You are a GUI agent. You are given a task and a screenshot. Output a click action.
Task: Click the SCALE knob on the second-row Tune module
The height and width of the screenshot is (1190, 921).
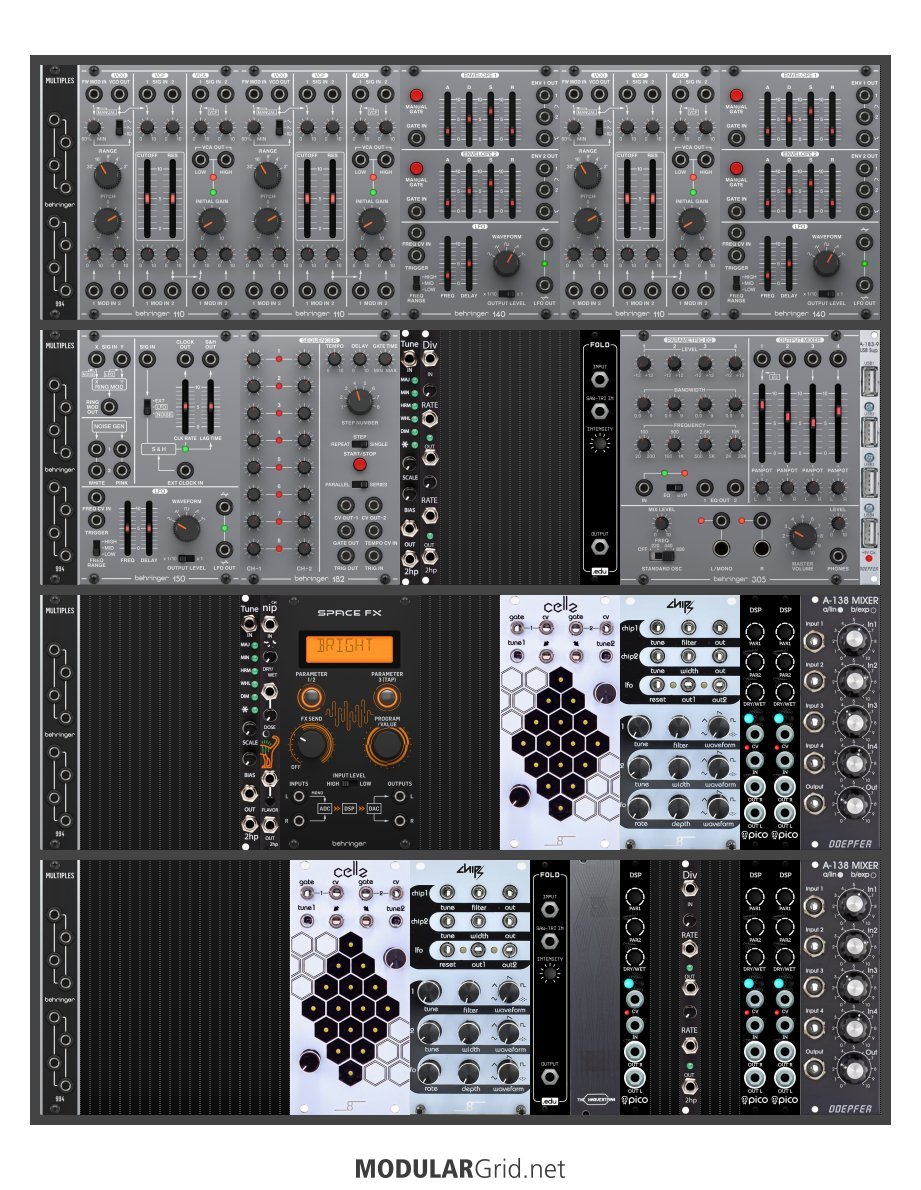410,463
